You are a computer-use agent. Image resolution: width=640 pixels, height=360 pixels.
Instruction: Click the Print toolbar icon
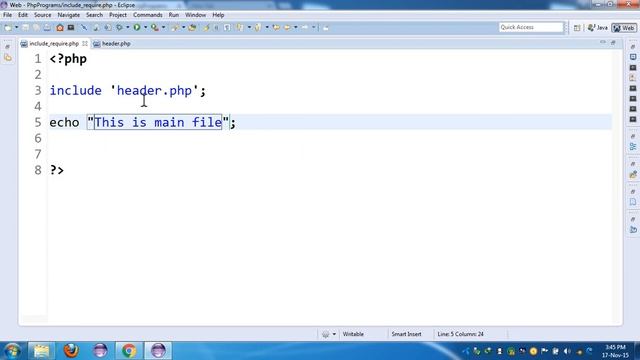[x=47, y=27]
